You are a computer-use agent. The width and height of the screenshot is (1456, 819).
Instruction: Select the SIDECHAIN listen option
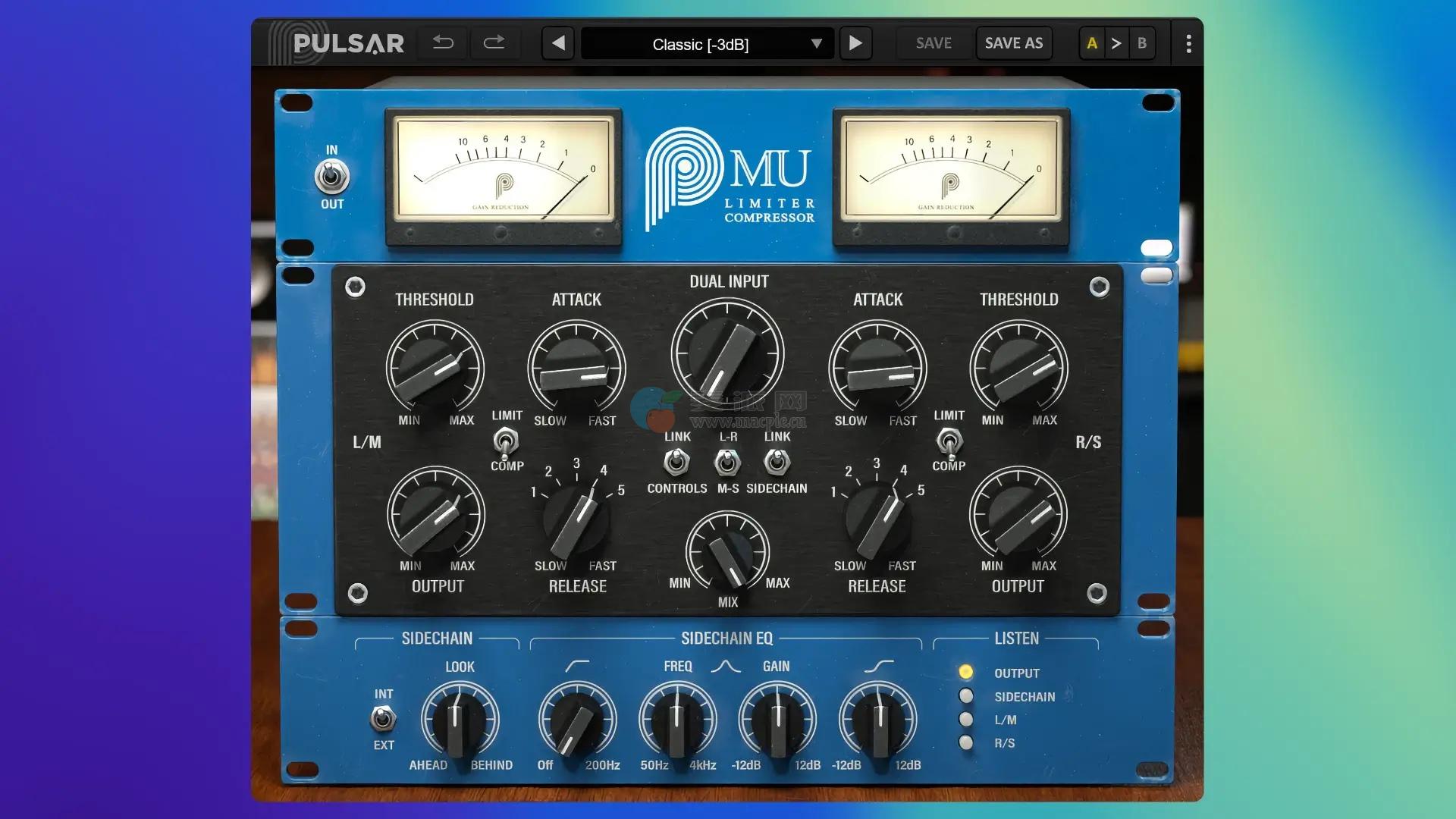tap(965, 695)
